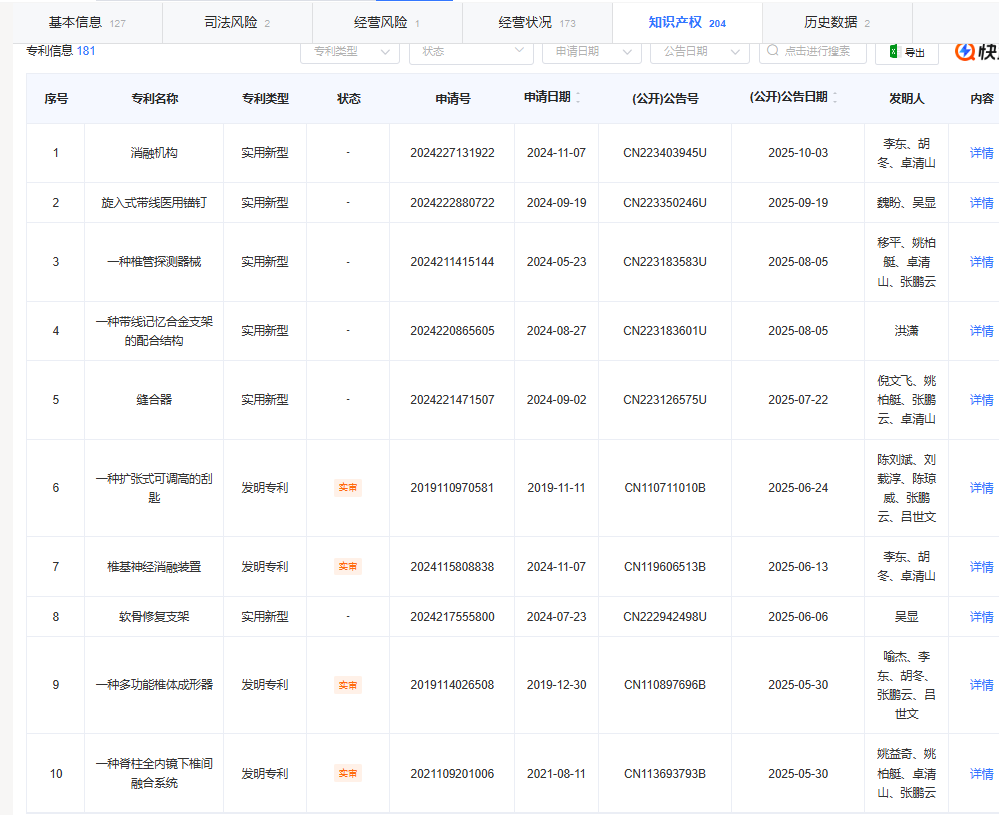Sort by (公开)公告日期 using the sort arrows

pos(835,98)
